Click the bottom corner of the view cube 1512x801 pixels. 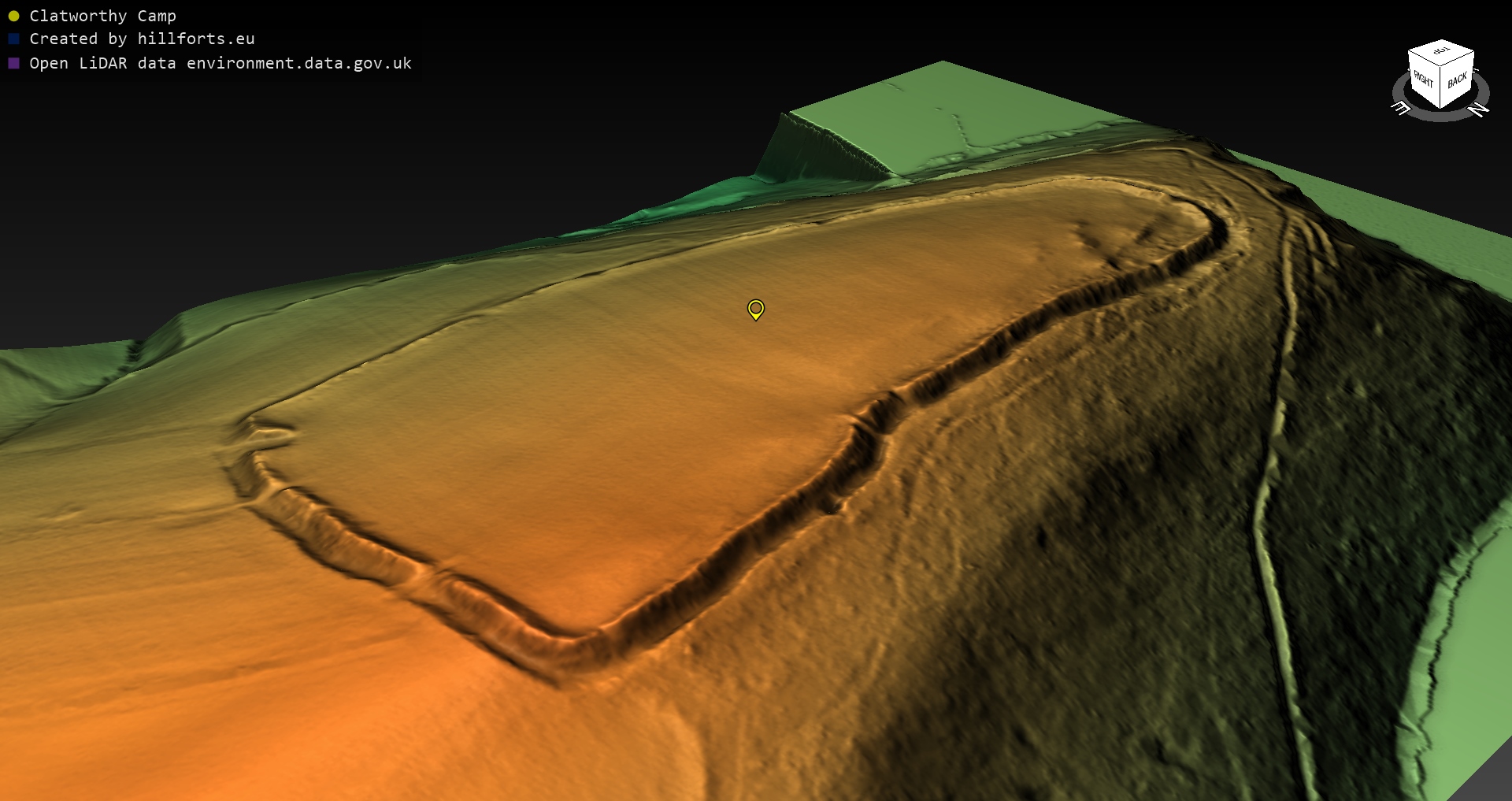pyautogui.click(x=1440, y=108)
